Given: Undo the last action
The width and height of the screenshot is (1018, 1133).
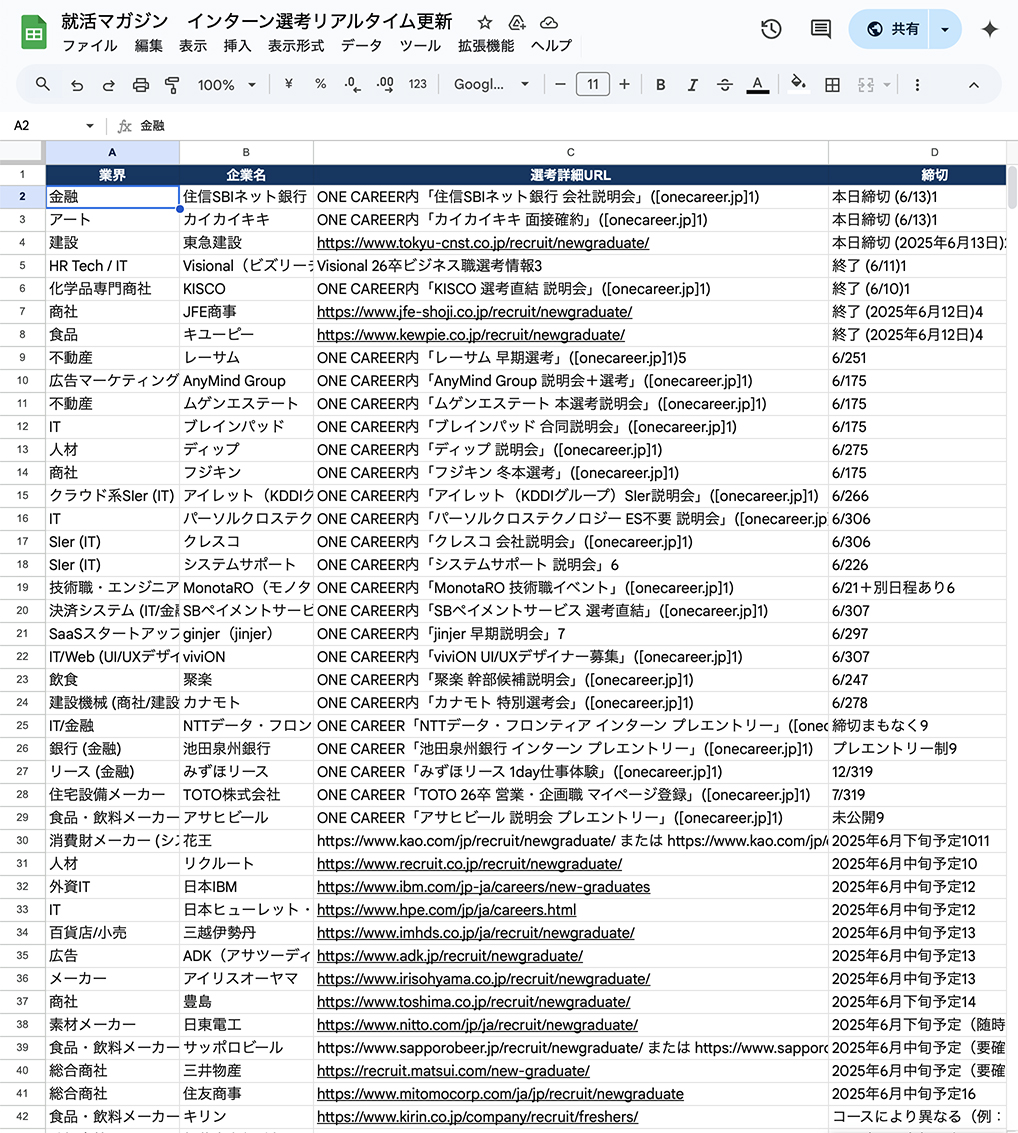Looking at the screenshot, I should (77, 85).
